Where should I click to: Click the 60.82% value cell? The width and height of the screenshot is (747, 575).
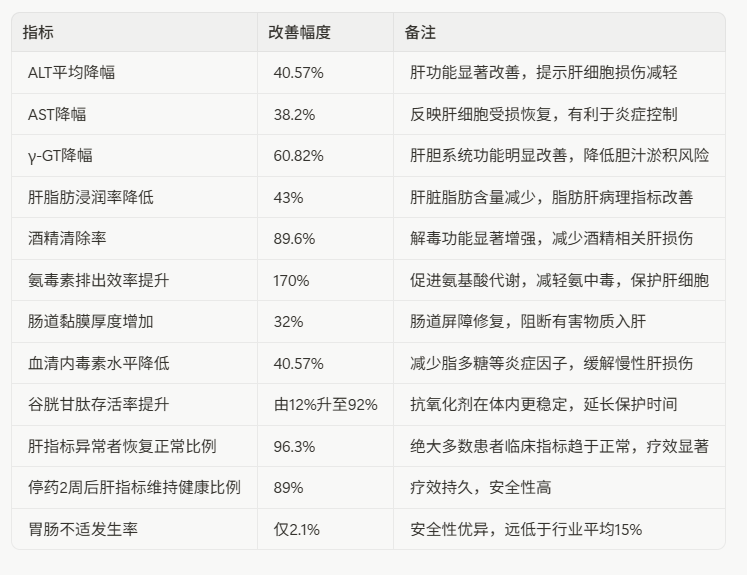299,155
